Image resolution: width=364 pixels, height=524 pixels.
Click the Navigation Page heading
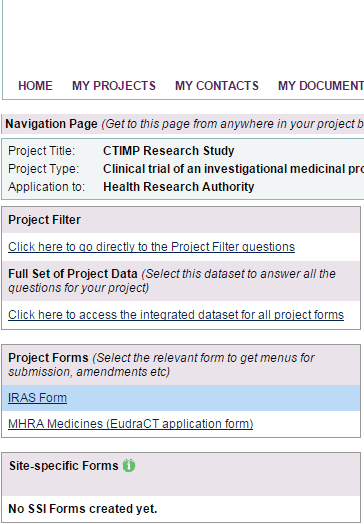click(x=51, y=124)
